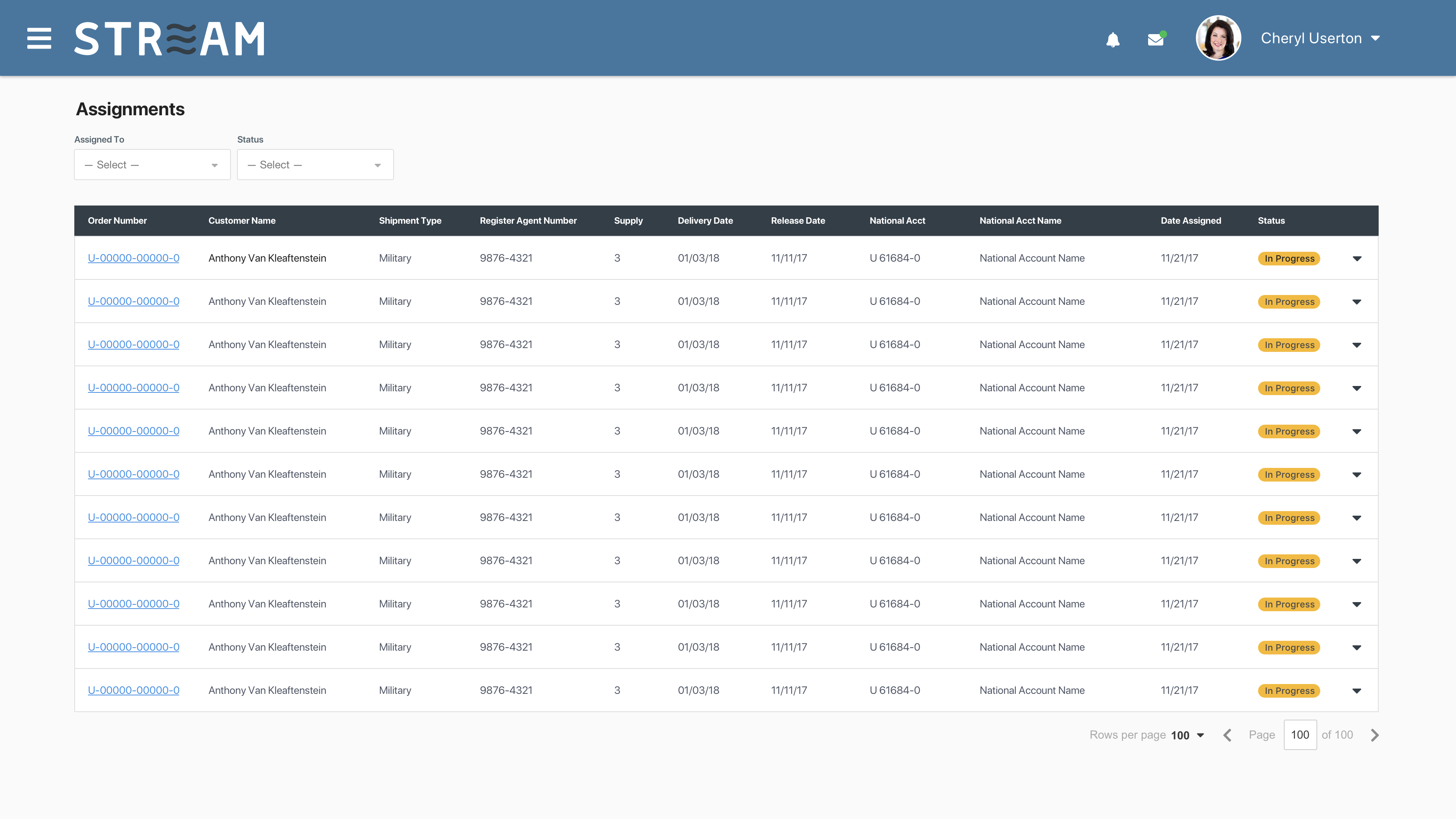Screen dimensions: 1456x819
Task: Open the Assigned To select dropdown
Action: coord(152,165)
